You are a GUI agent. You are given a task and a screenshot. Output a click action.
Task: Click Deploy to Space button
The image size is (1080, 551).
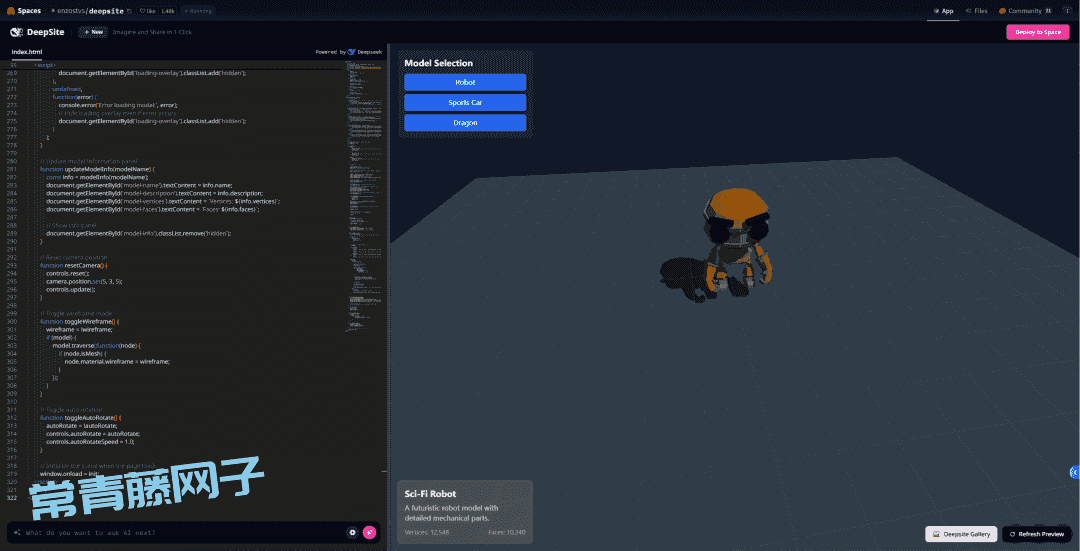click(1037, 32)
